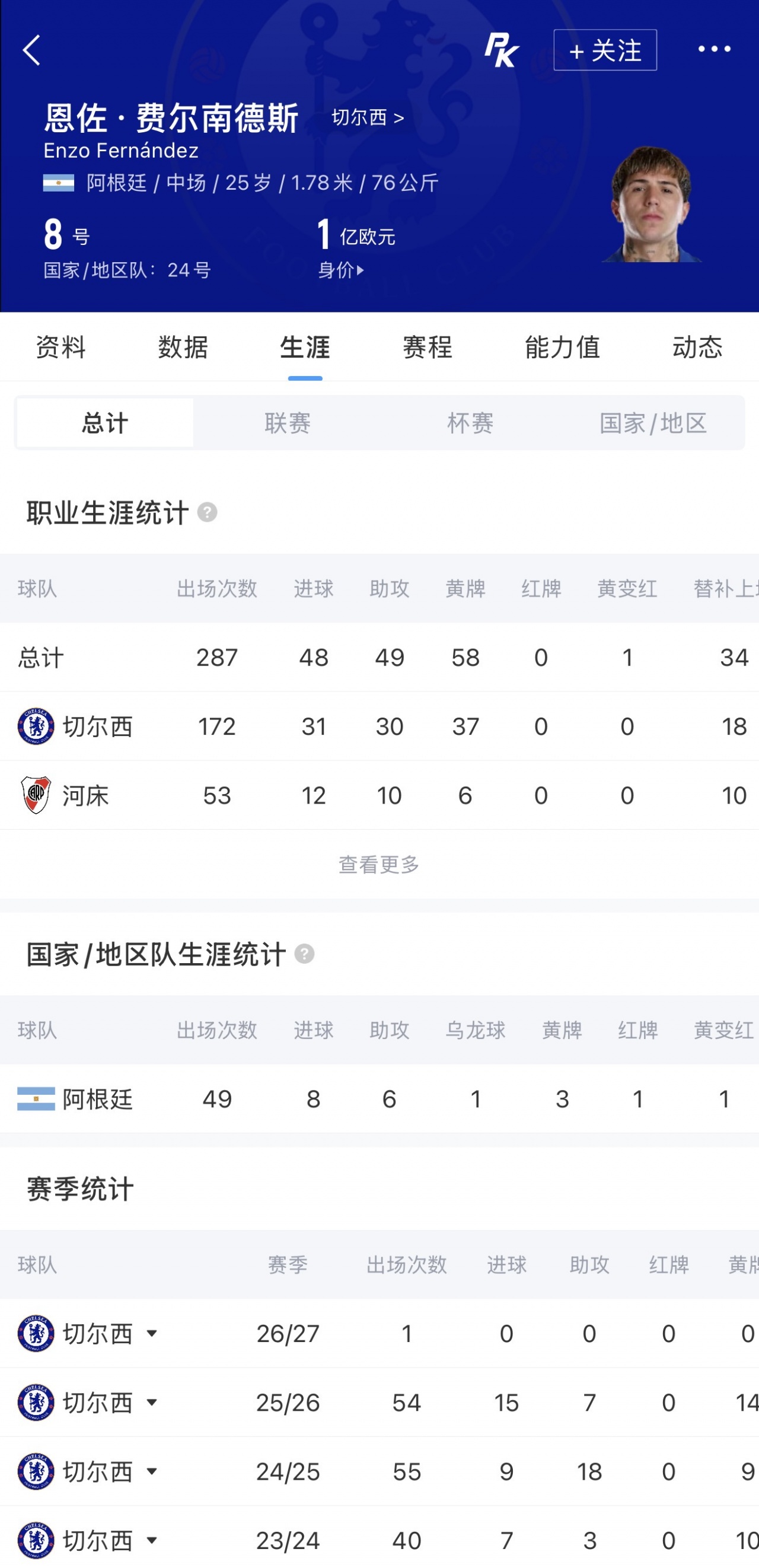Screen dimensions: 759x1568
Task: Tap the back arrow icon
Action: (31, 50)
